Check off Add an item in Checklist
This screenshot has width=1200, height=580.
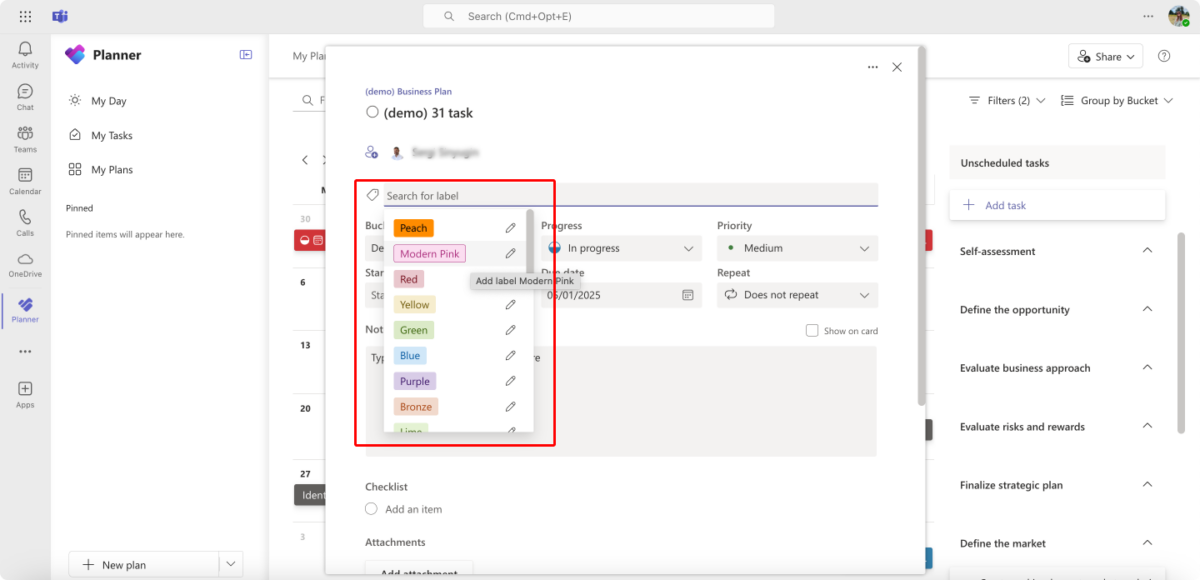point(371,508)
